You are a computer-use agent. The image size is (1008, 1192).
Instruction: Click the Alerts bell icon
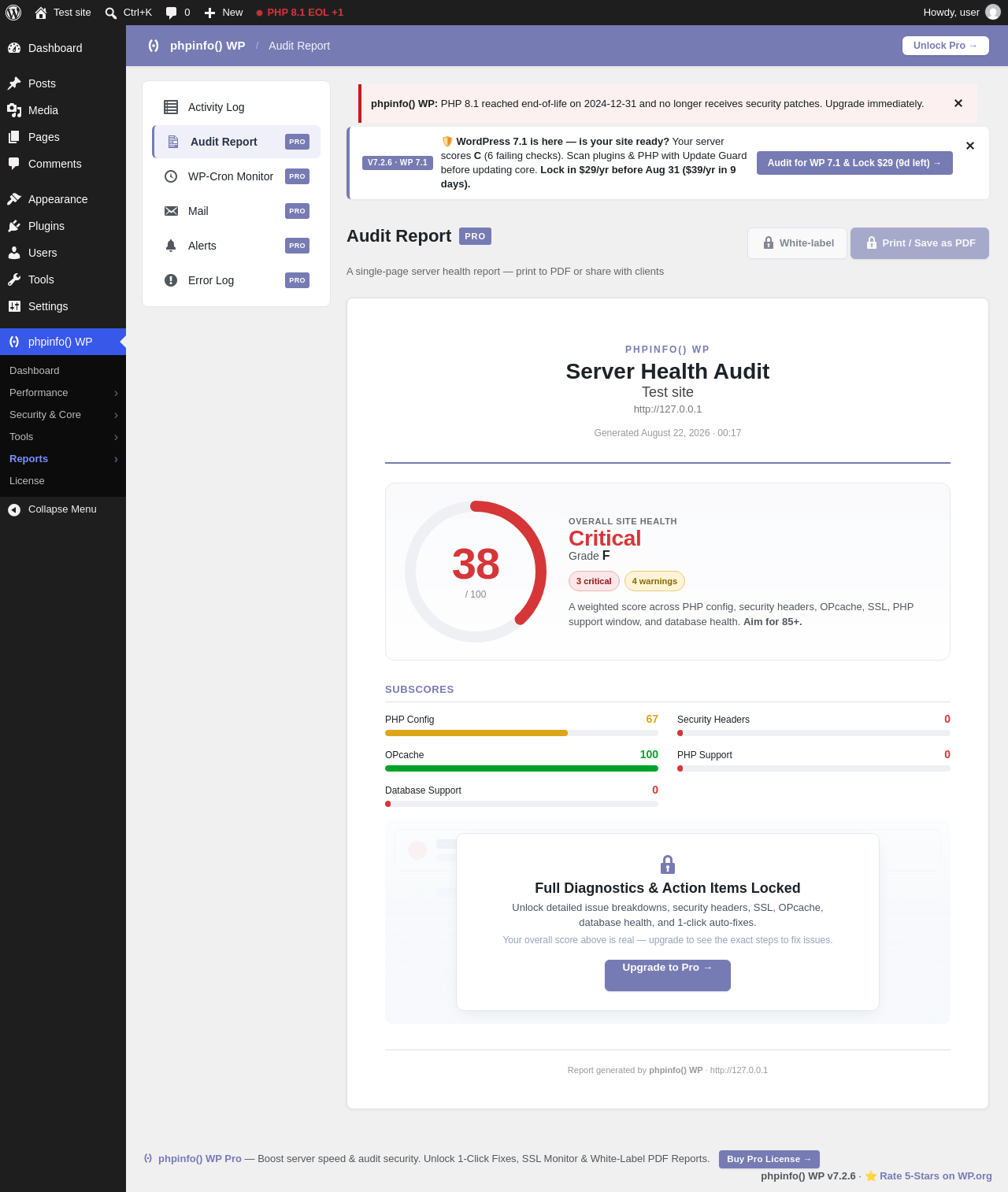click(171, 246)
